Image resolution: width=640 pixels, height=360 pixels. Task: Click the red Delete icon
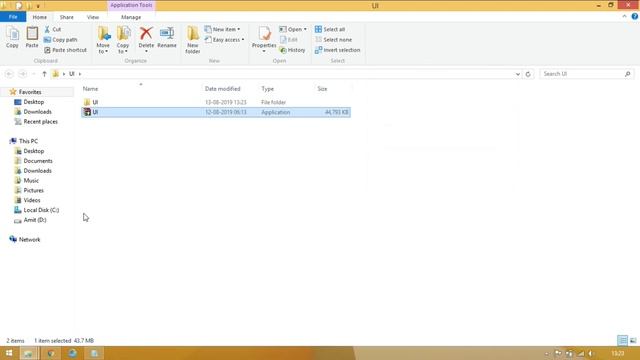pos(146,34)
